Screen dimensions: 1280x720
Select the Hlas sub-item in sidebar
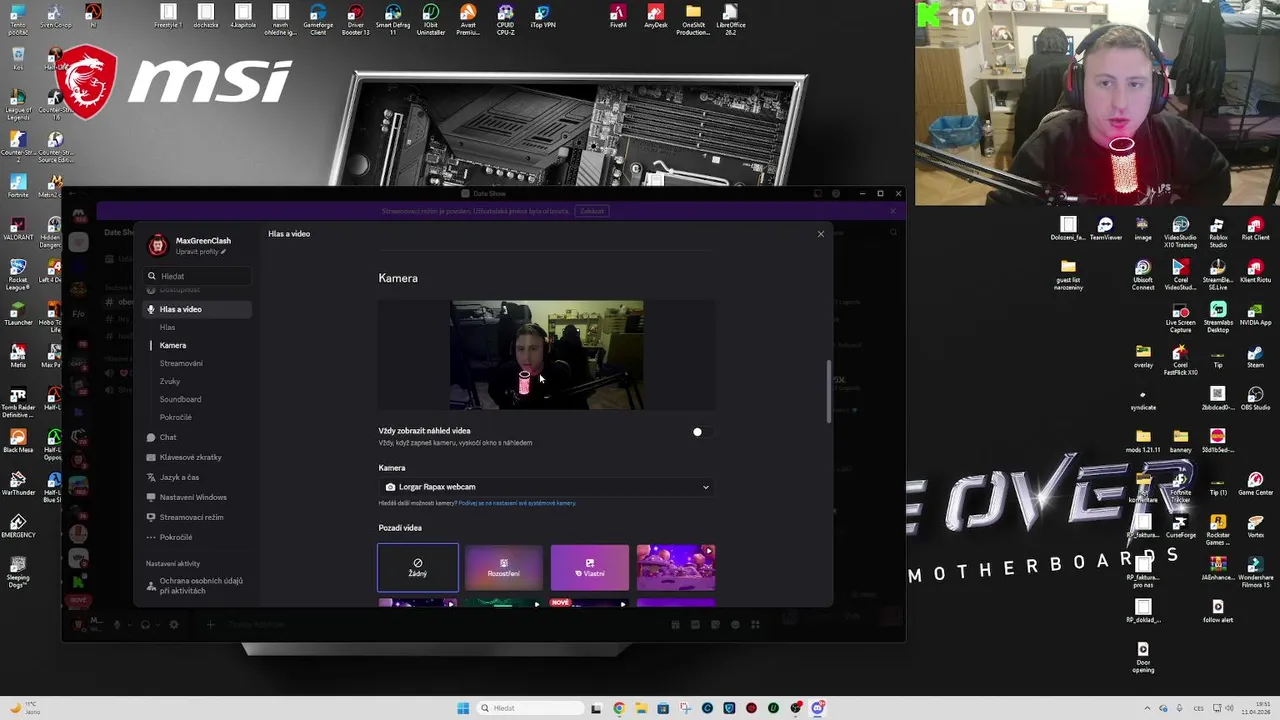pos(167,327)
